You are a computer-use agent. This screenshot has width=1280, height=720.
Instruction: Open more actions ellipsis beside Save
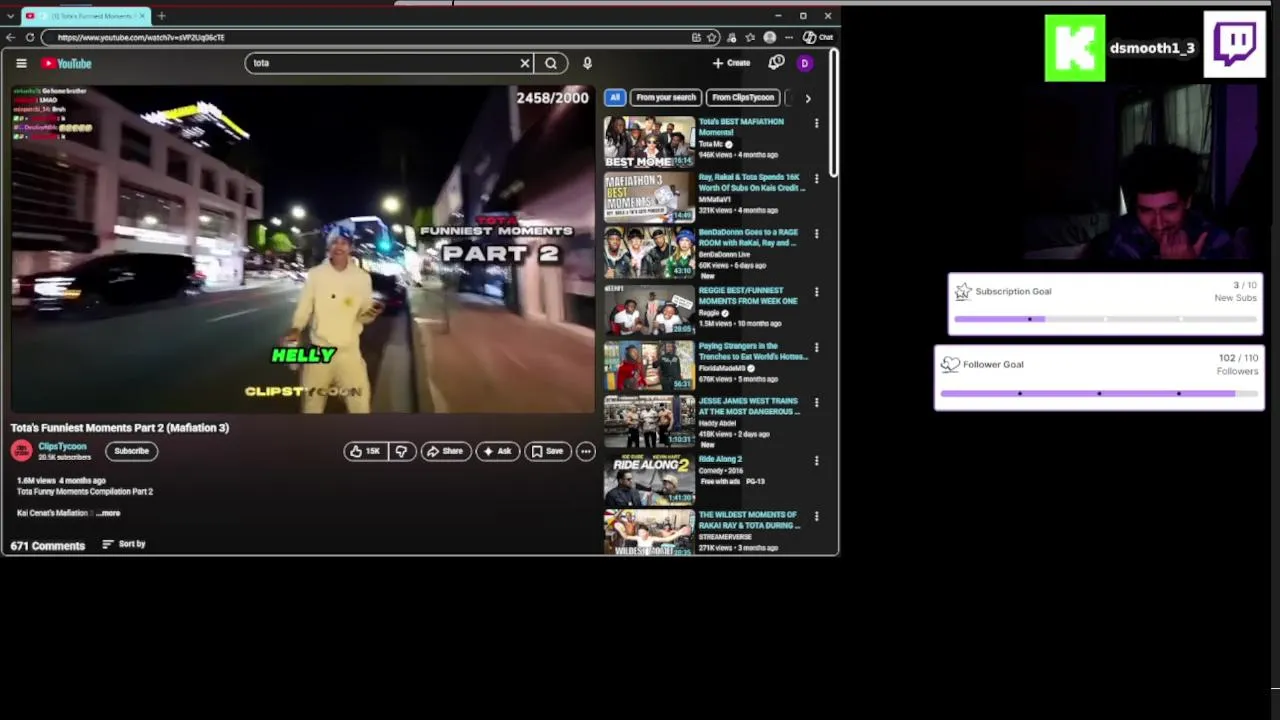pyautogui.click(x=586, y=451)
